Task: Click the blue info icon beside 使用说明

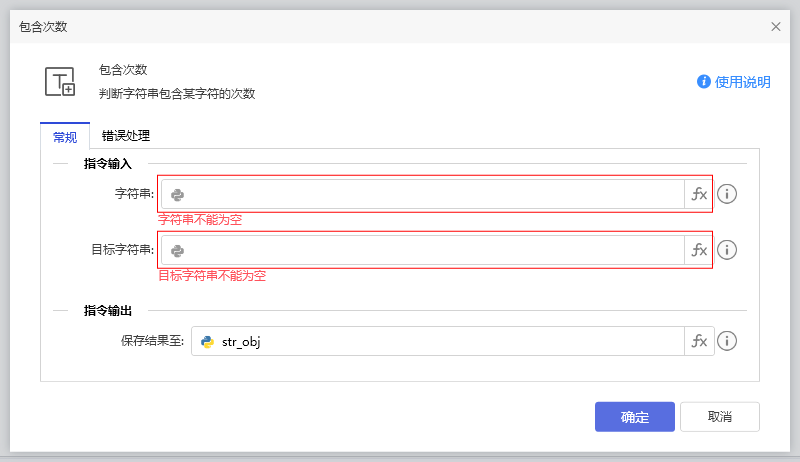Action: (704, 82)
